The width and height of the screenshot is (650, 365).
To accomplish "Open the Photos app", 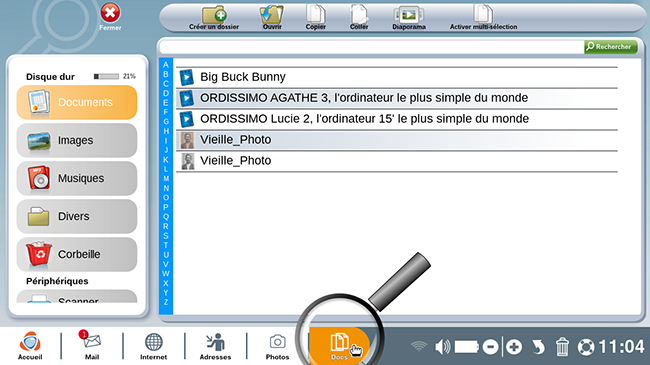I will click(x=277, y=346).
